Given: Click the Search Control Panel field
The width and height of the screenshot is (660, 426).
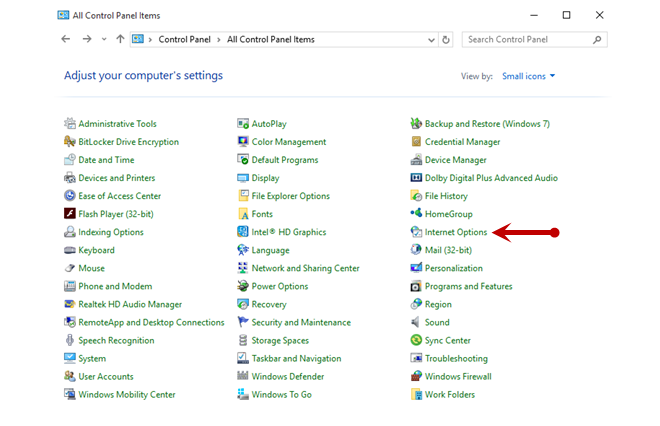Looking at the screenshot, I should click(535, 40).
